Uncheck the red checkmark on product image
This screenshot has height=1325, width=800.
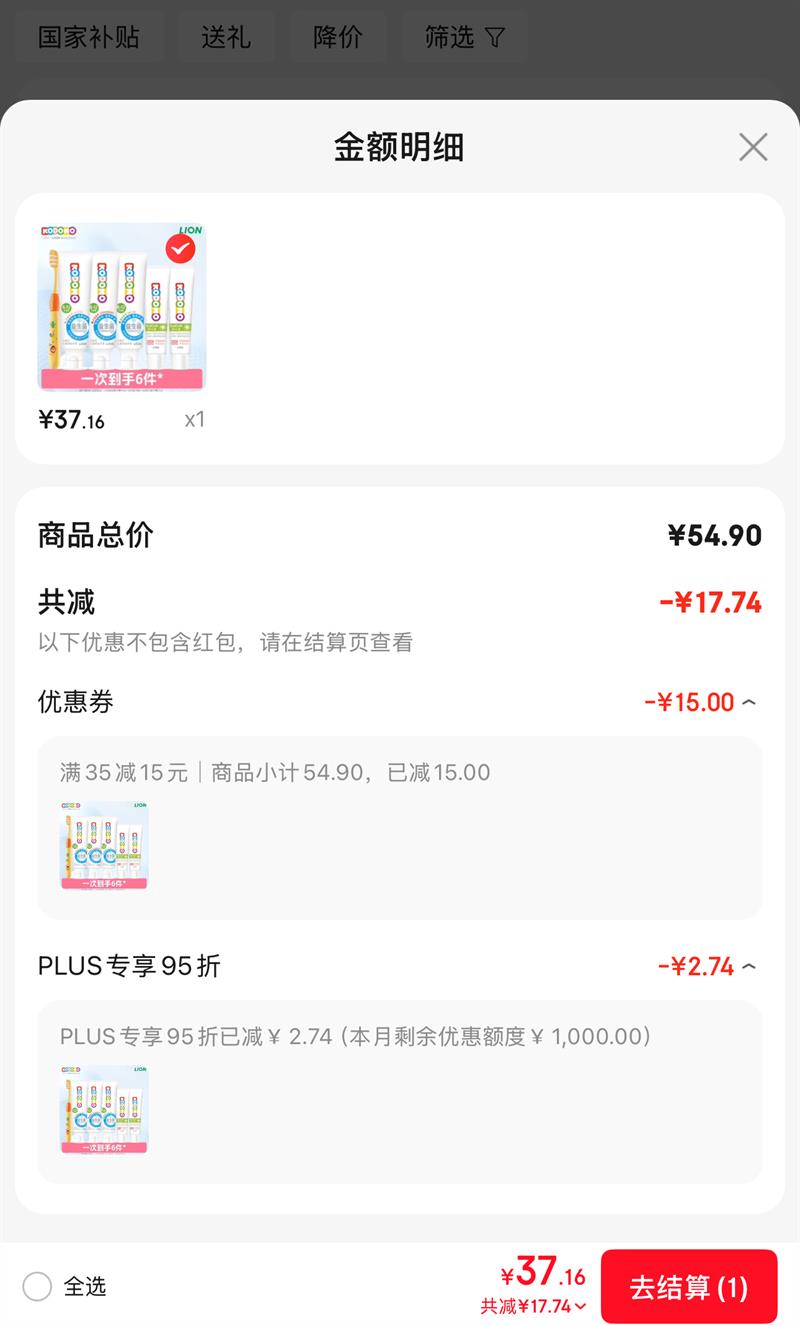point(180,247)
